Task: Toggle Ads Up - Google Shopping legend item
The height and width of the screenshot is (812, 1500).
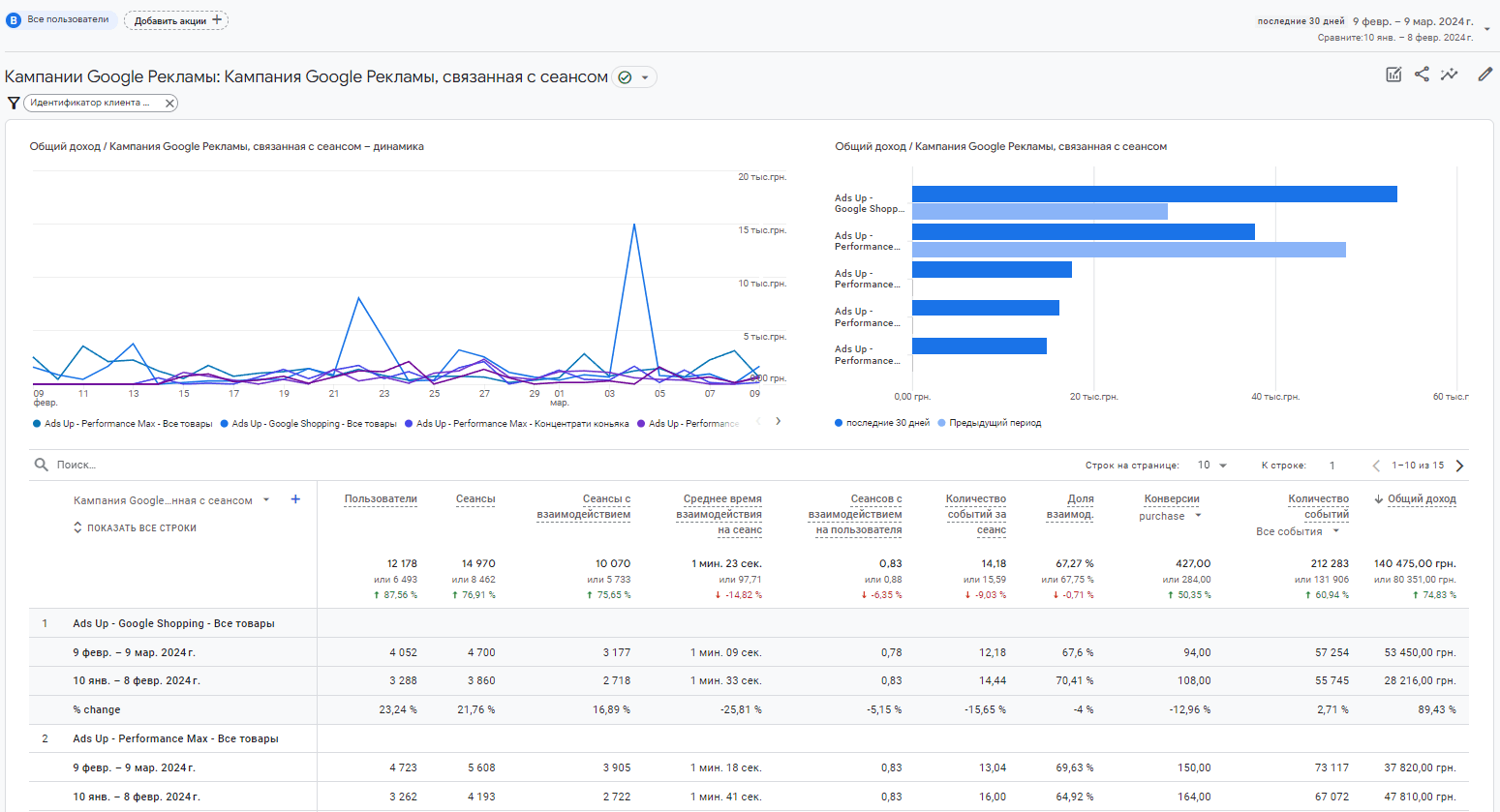Action: click(309, 423)
